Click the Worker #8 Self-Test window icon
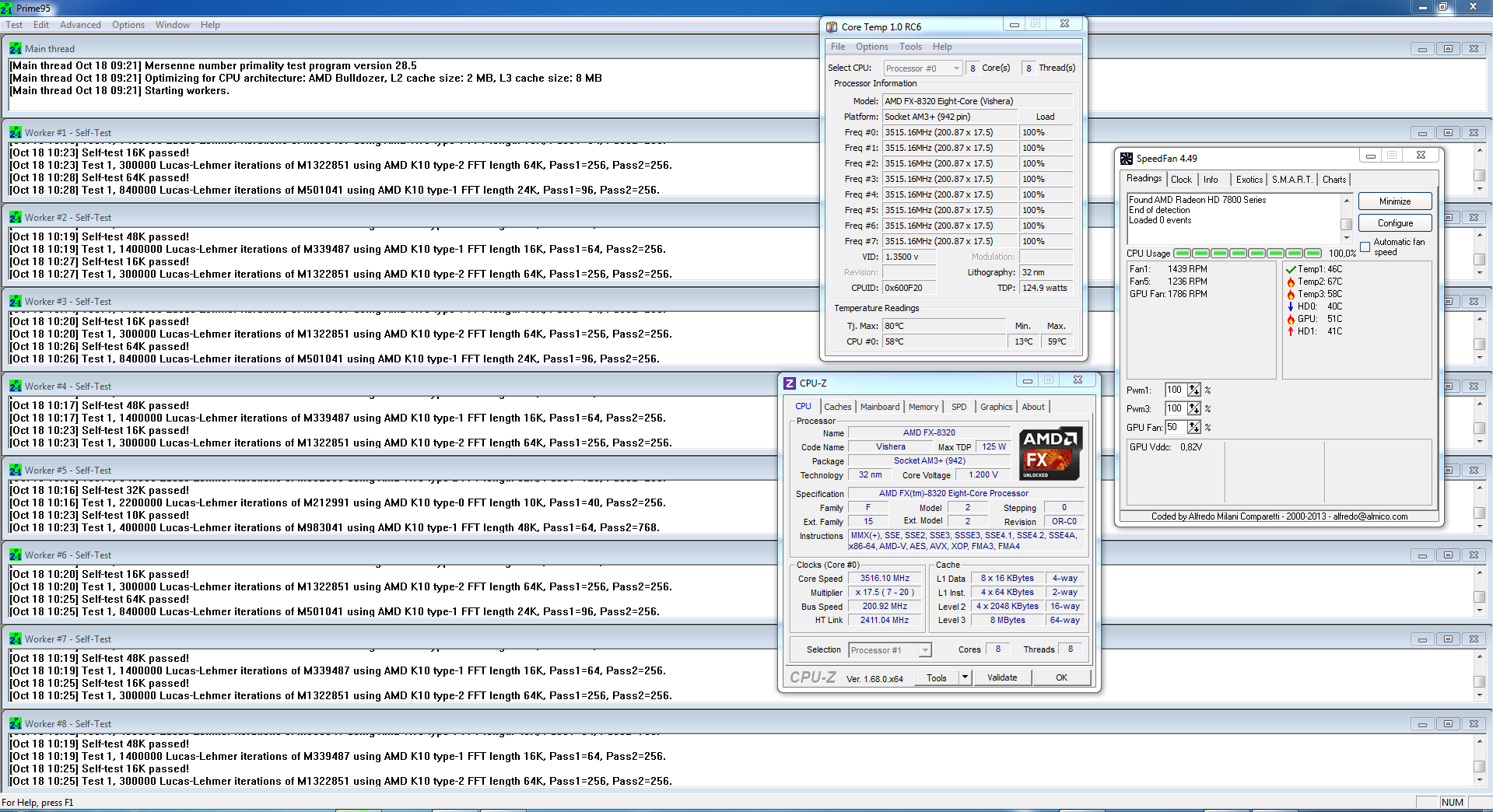Viewport: 1493px width, 812px height. pyautogui.click(x=16, y=723)
